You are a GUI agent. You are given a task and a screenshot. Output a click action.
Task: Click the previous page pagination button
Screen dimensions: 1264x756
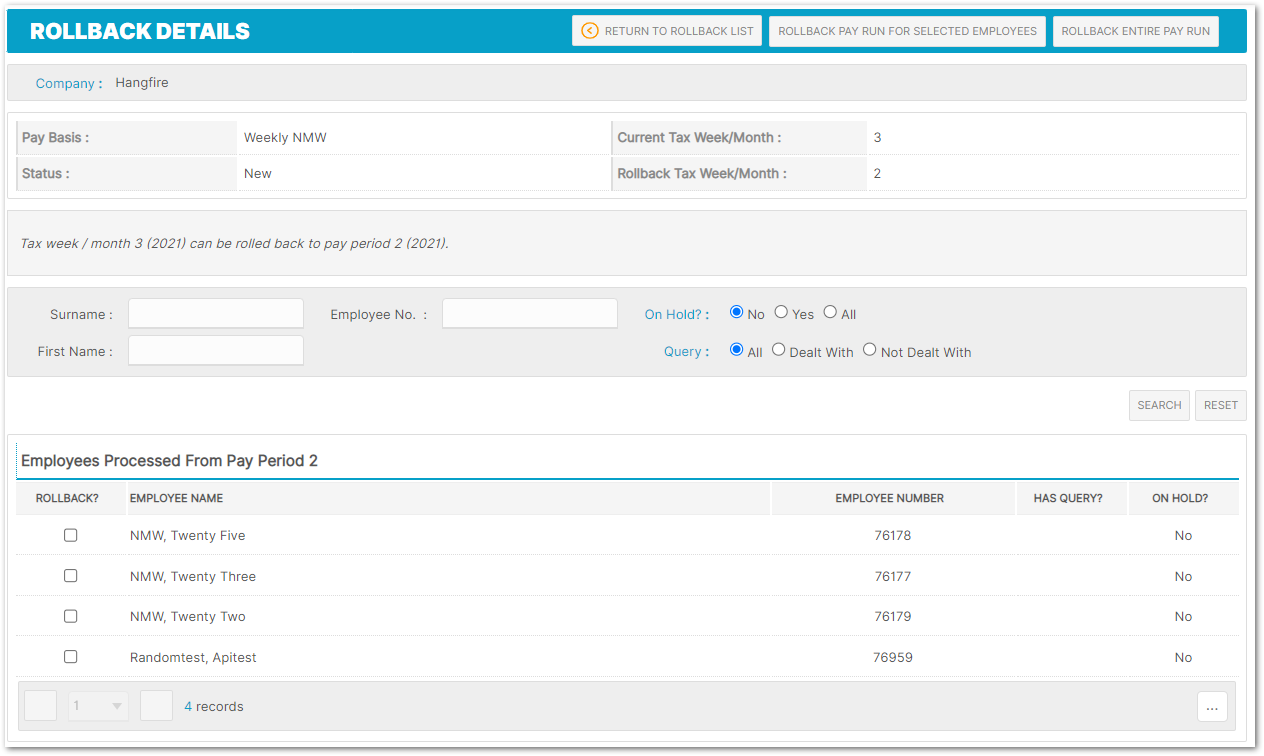point(41,706)
